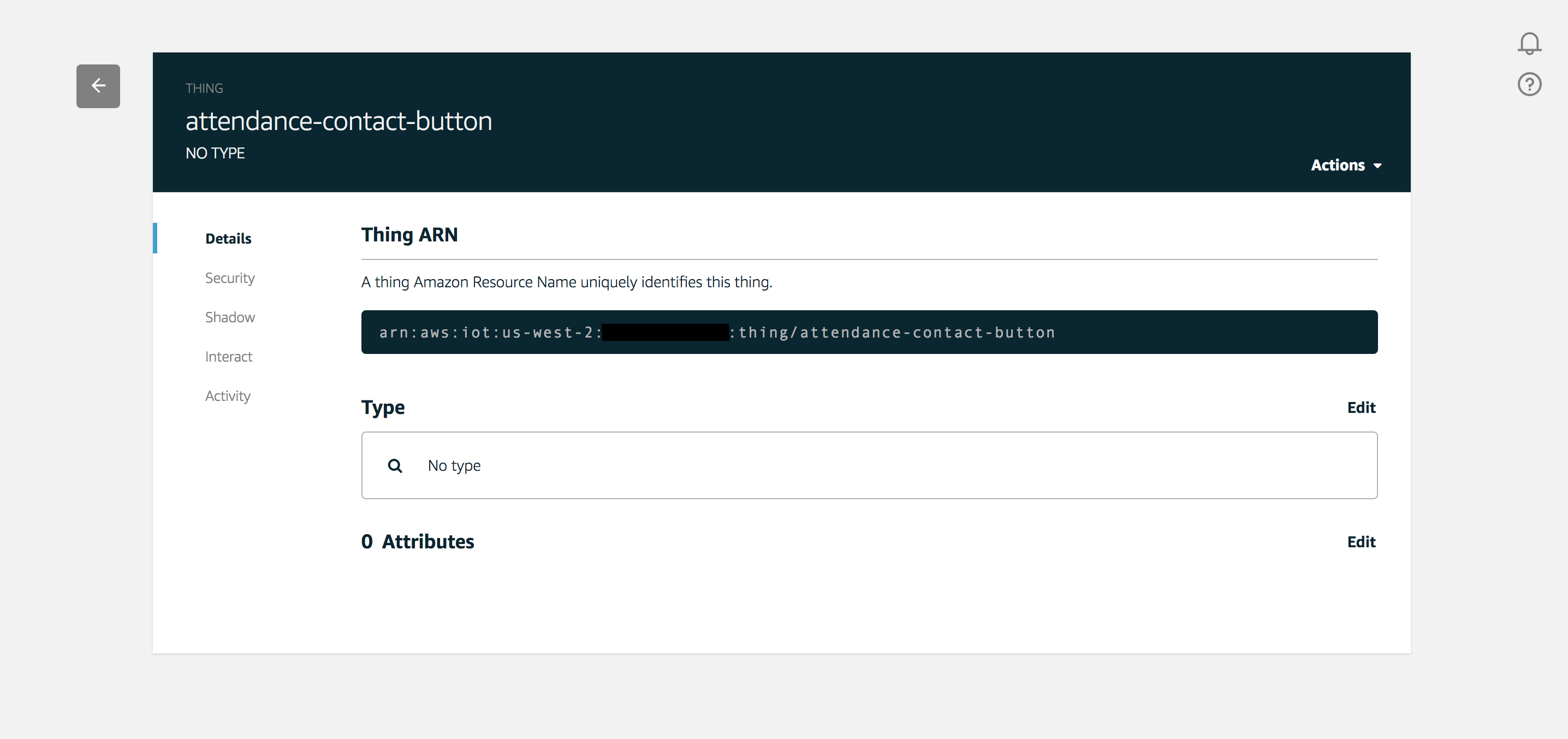View the Activity tab
This screenshot has height=739, width=1568.
tap(228, 395)
